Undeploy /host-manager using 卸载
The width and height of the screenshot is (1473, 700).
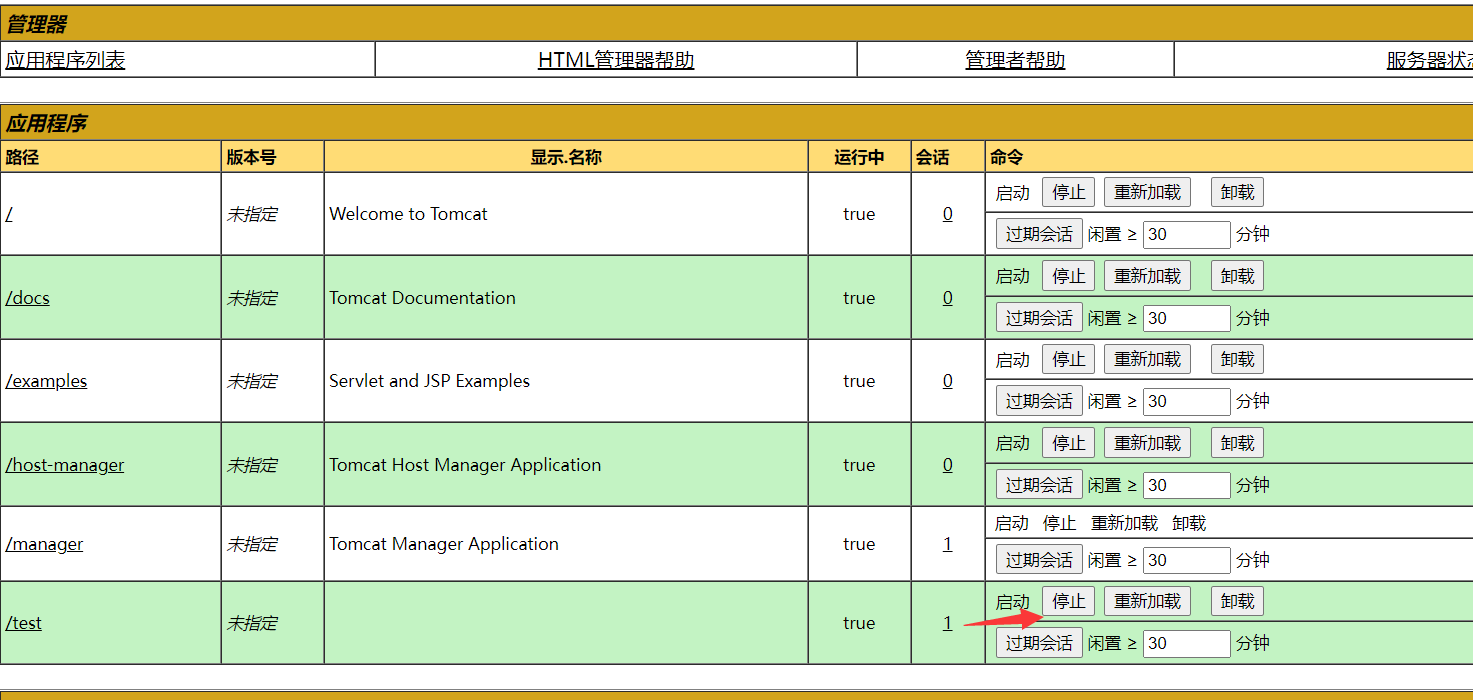point(1237,443)
